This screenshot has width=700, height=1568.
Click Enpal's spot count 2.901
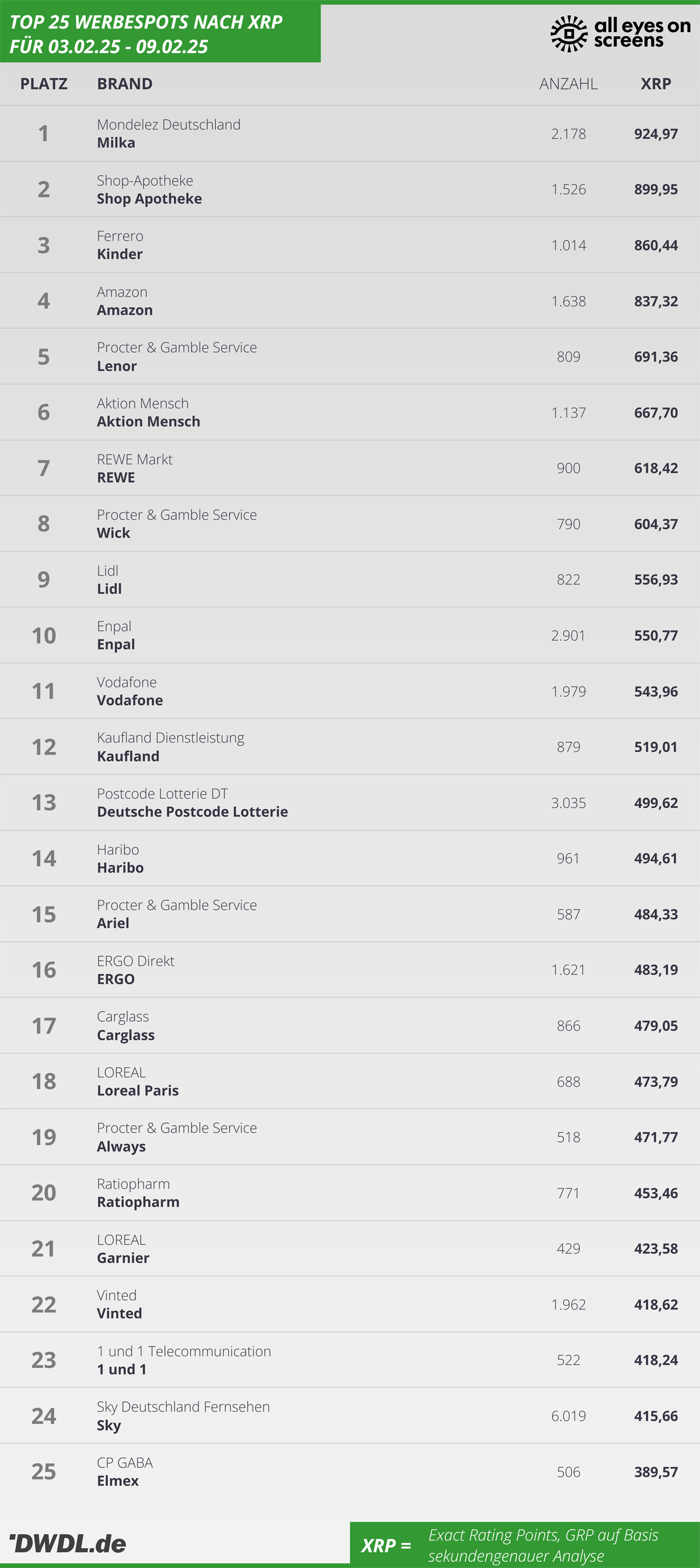[x=568, y=635]
